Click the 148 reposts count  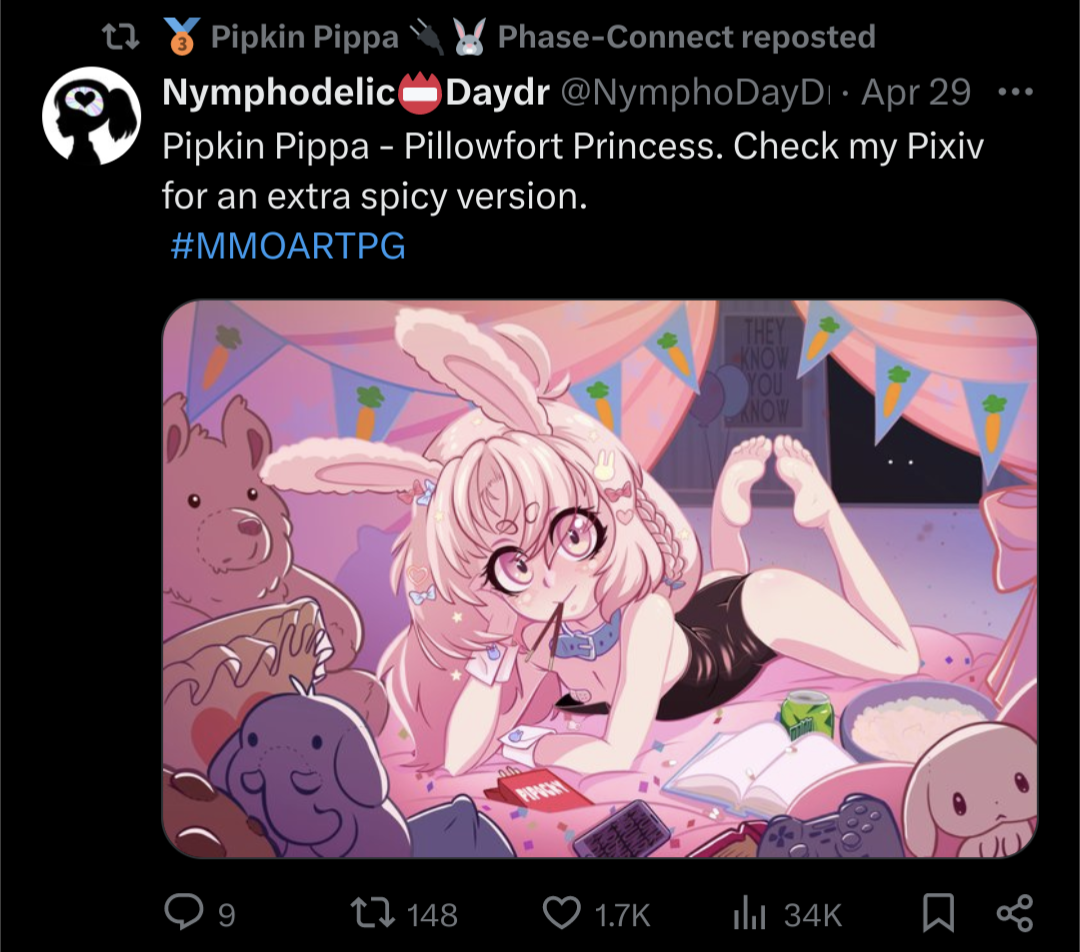[432, 915]
